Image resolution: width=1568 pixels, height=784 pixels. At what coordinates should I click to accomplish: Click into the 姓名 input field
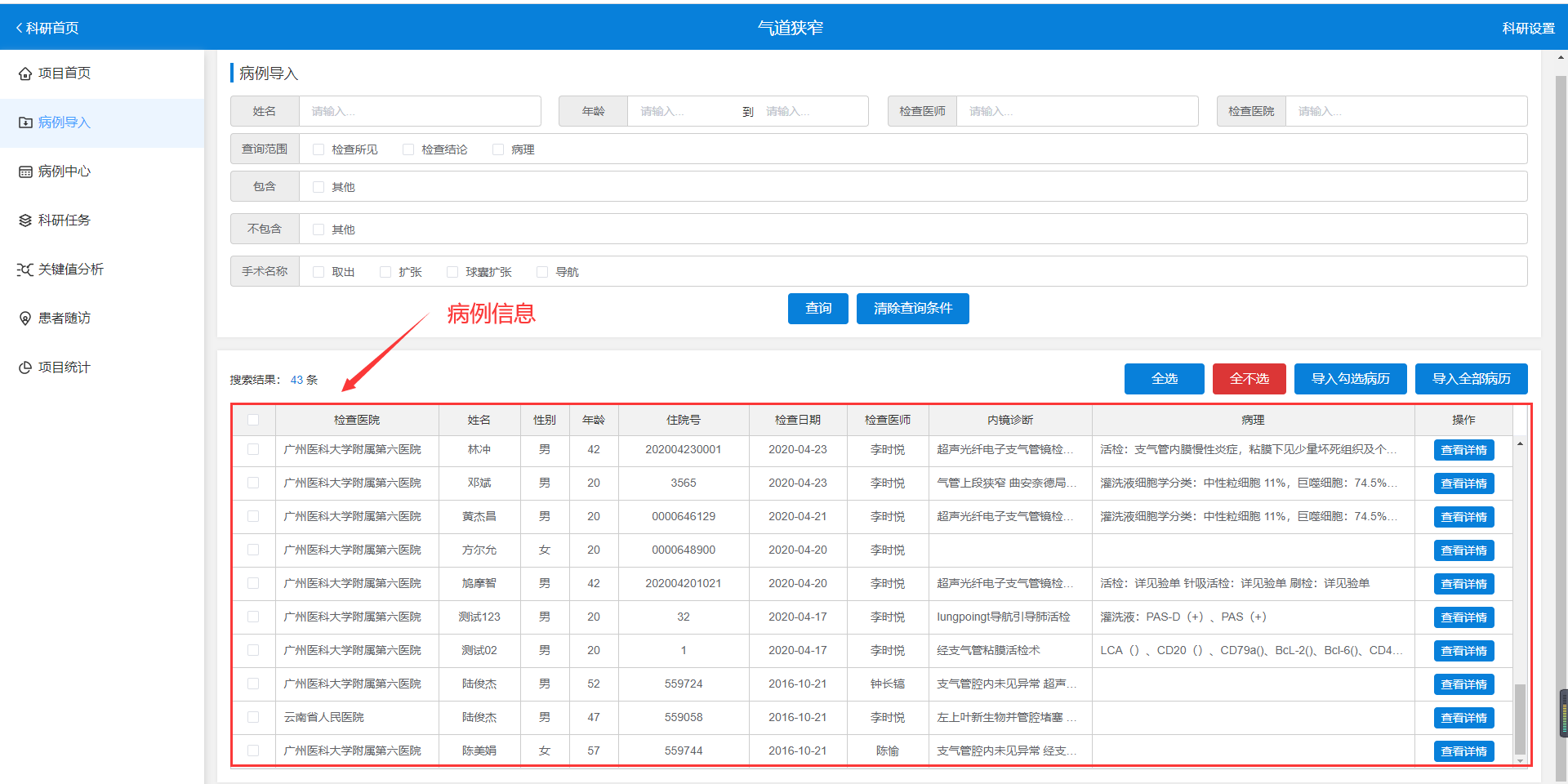coord(420,111)
